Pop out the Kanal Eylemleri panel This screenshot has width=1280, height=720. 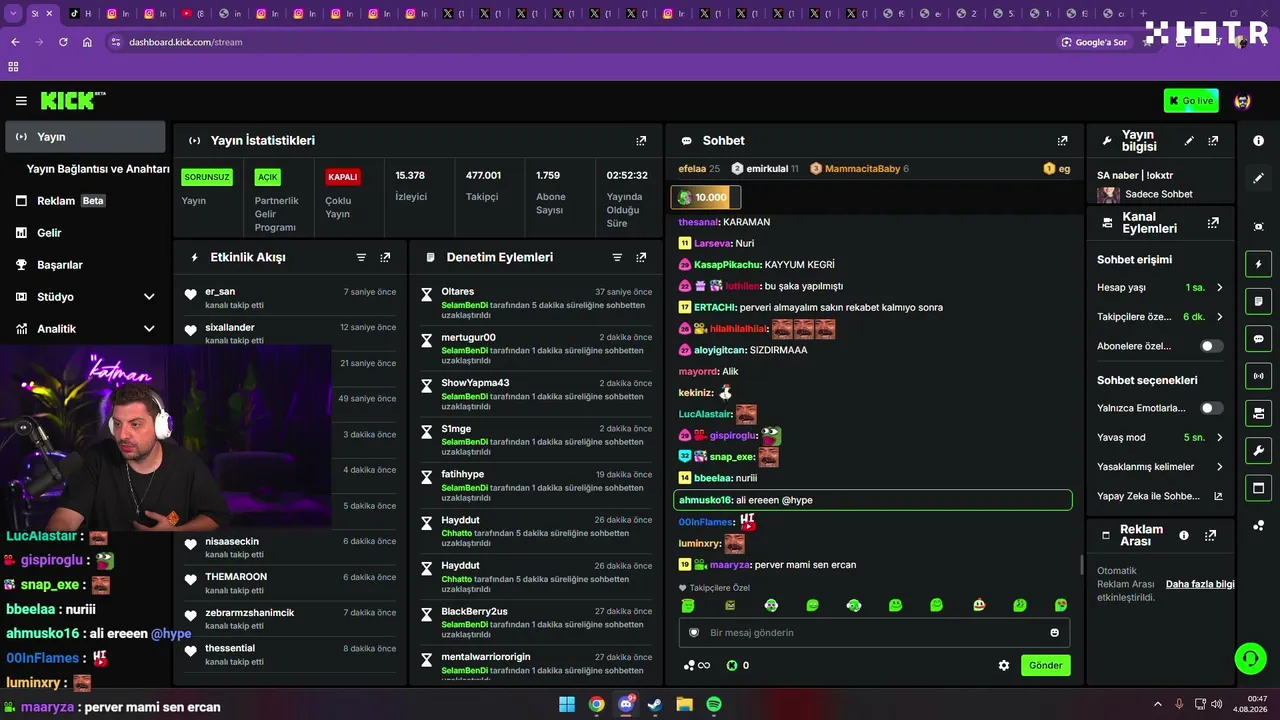pos(1213,223)
